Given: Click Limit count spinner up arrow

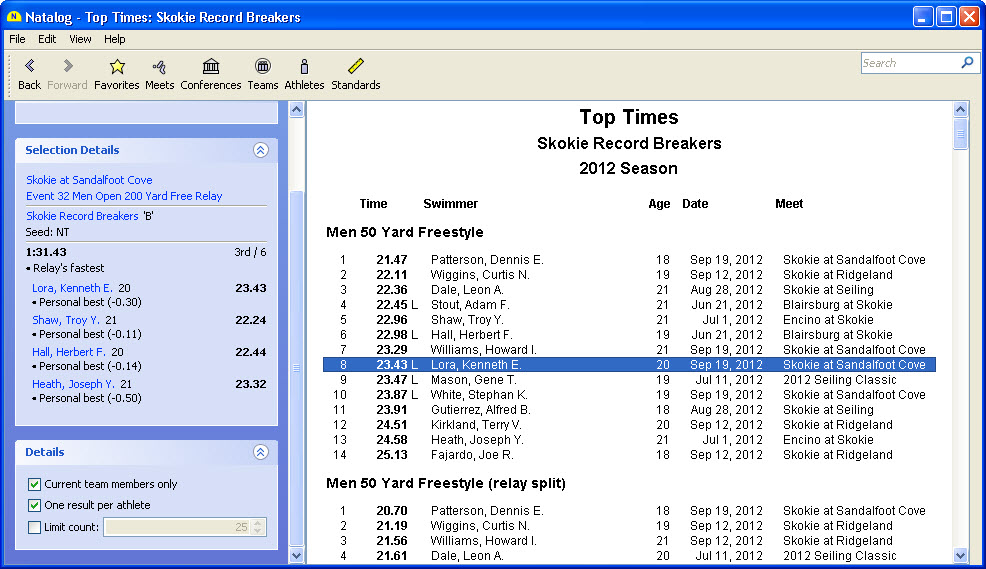Looking at the screenshot, I should [259, 522].
